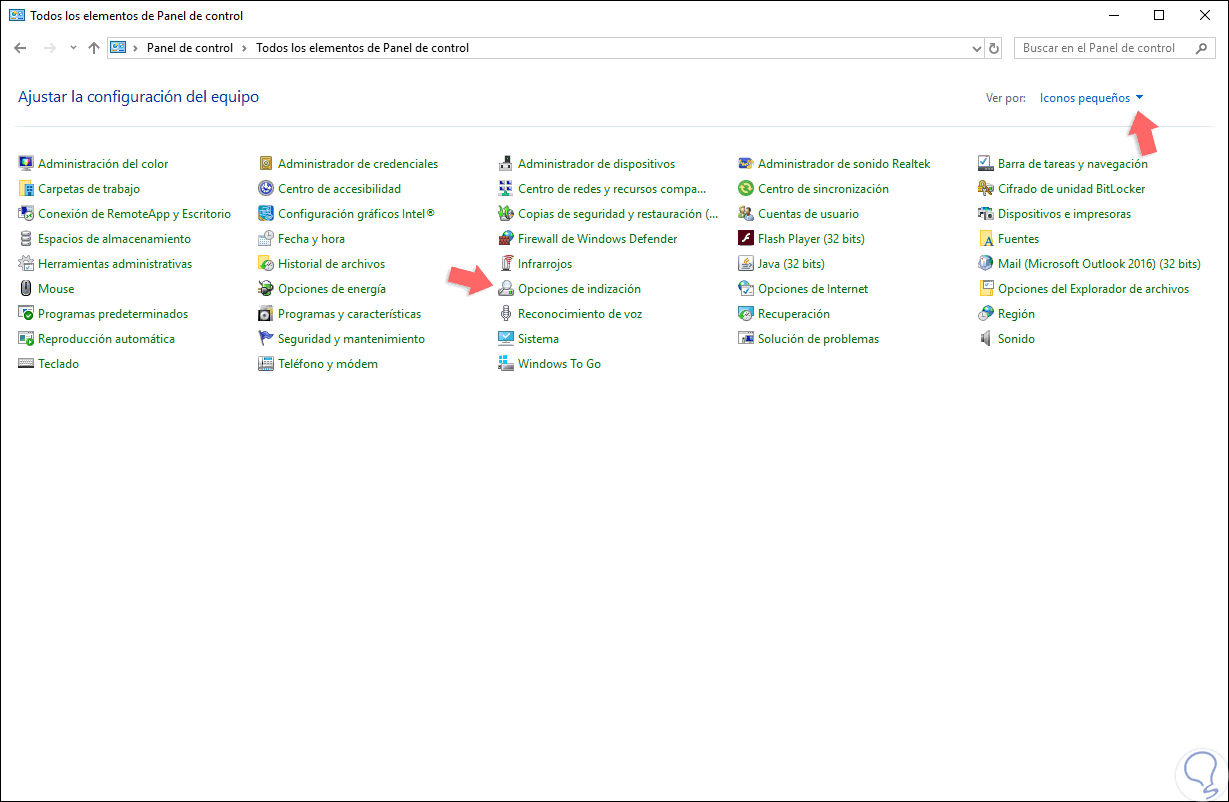Open the Seguridad y mantenimiento flag icon
The height and width of the screenshot is (802, 1229).
[x=266, y=339]
